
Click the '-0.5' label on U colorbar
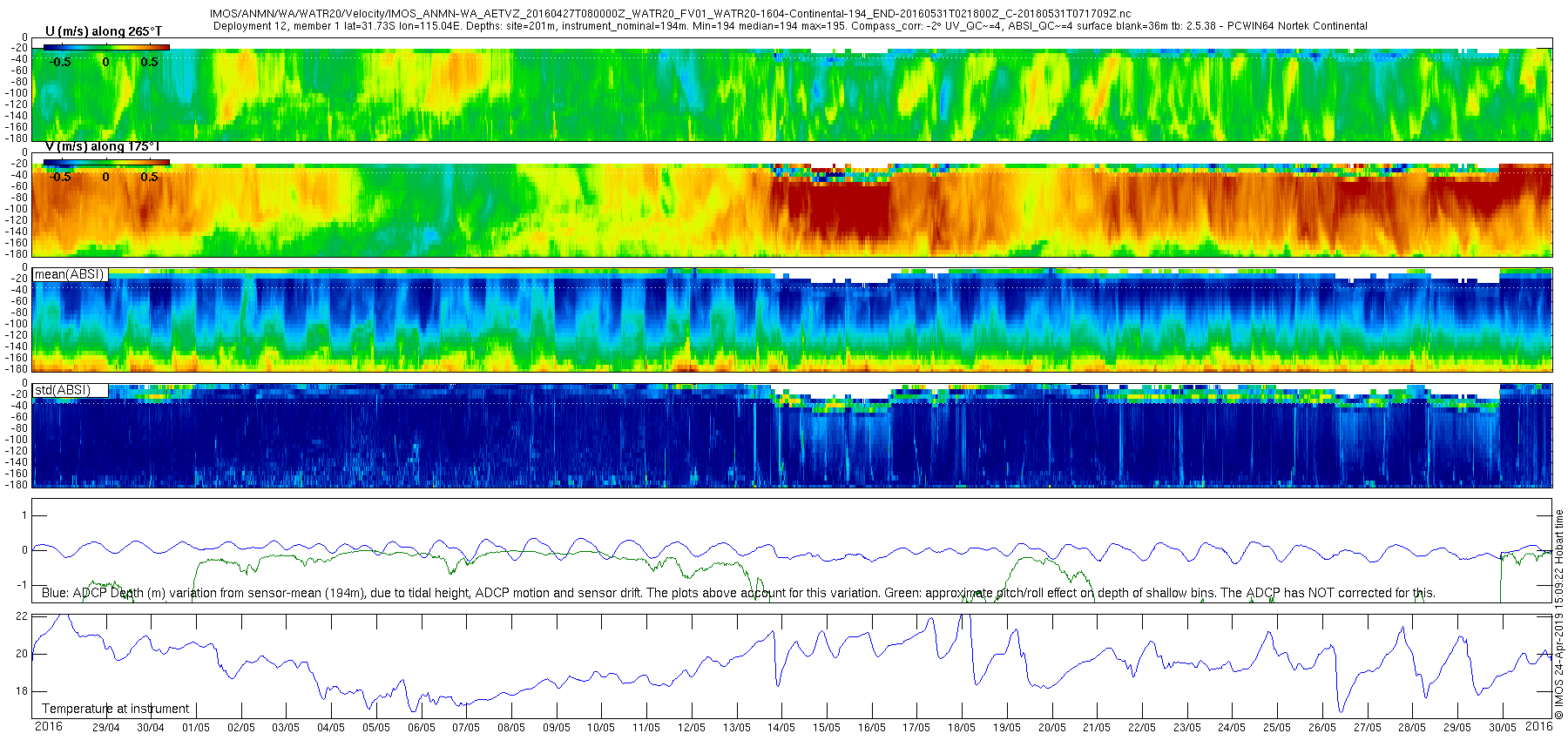(x=60, y=62)
